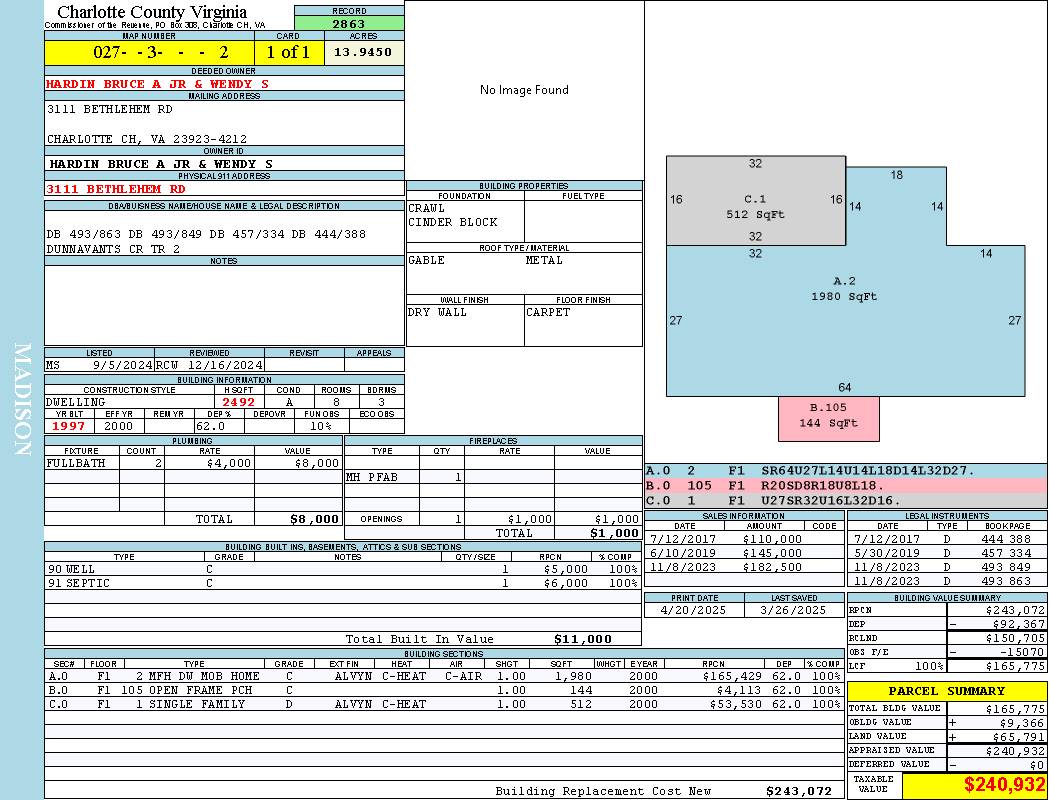Click the yellow Parcel Summary header
1050x800 pixels.
[946, 691]
